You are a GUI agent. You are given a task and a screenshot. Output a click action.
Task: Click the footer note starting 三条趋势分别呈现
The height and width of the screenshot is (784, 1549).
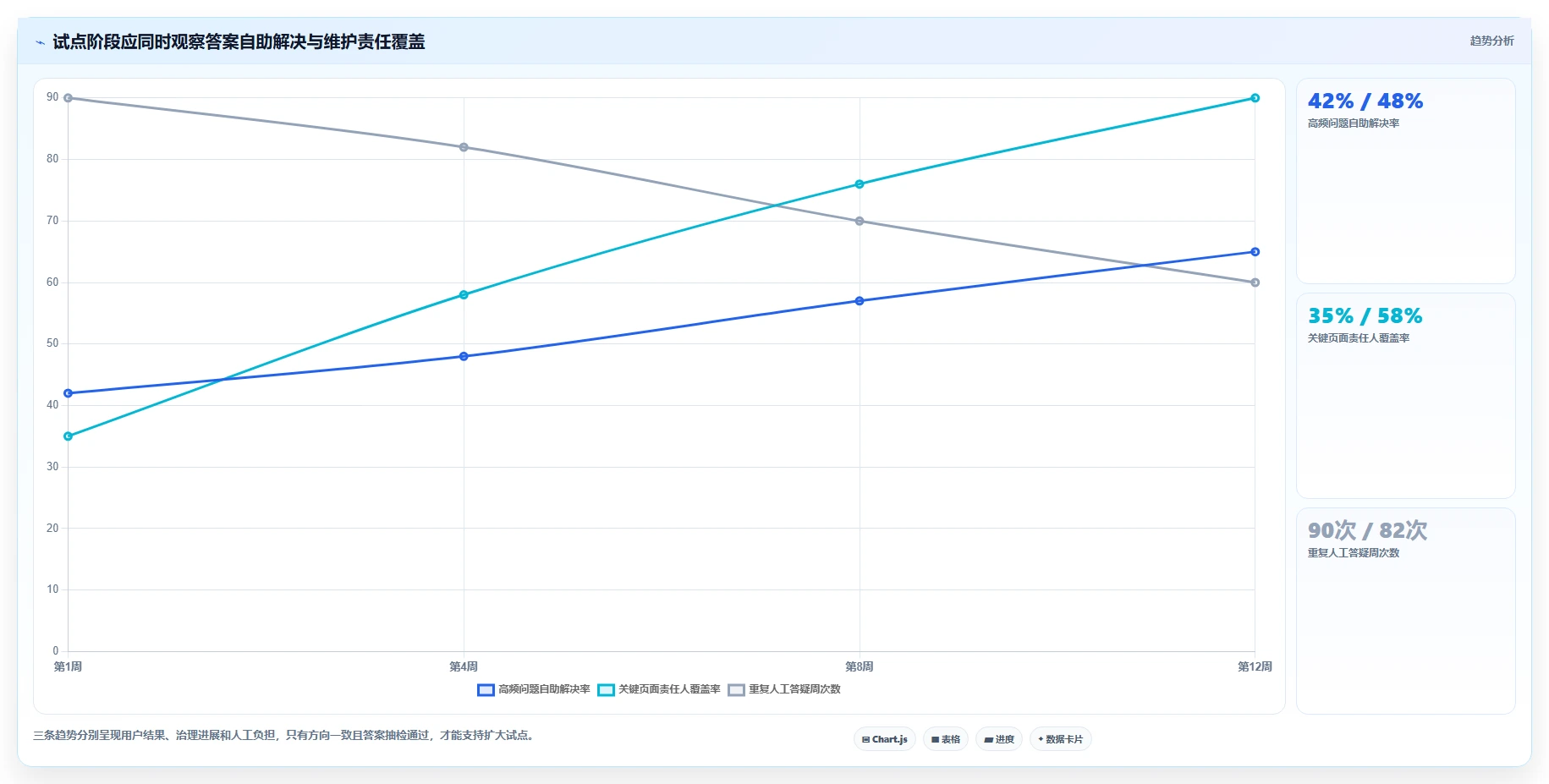tap(284, 735)
